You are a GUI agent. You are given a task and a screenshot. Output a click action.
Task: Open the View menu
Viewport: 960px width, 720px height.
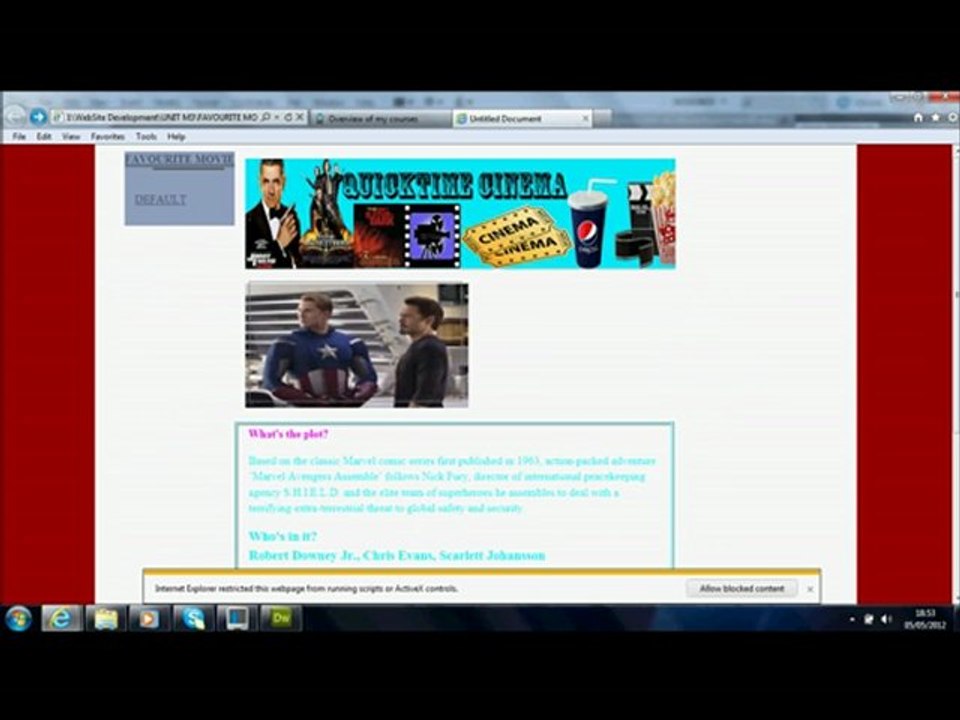coord(71,137)
